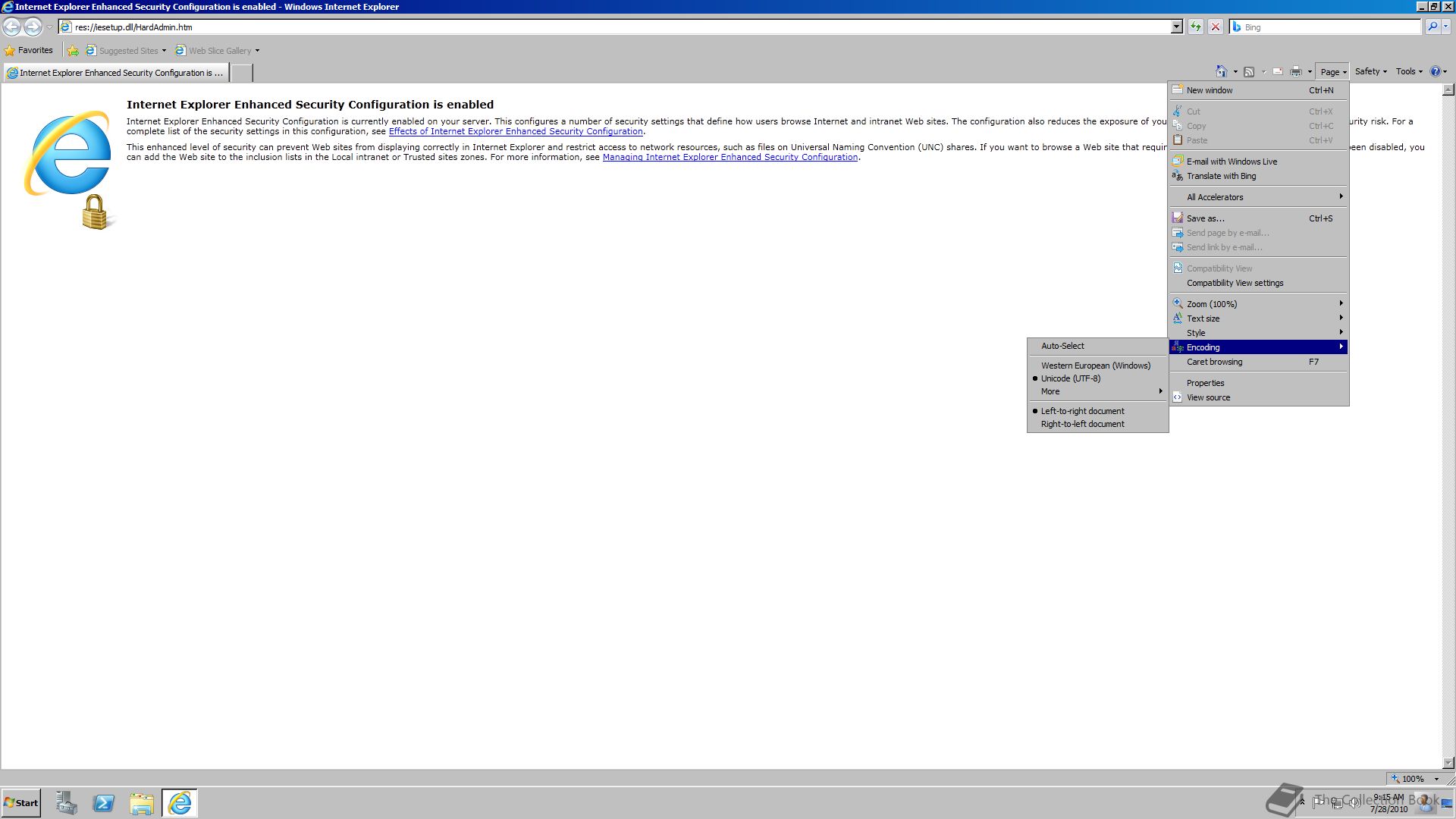Image resolution: width=1456 pixels, height=819 pixels.
Task: Highlight the Encoding menu item
Action: point(1259,347)
